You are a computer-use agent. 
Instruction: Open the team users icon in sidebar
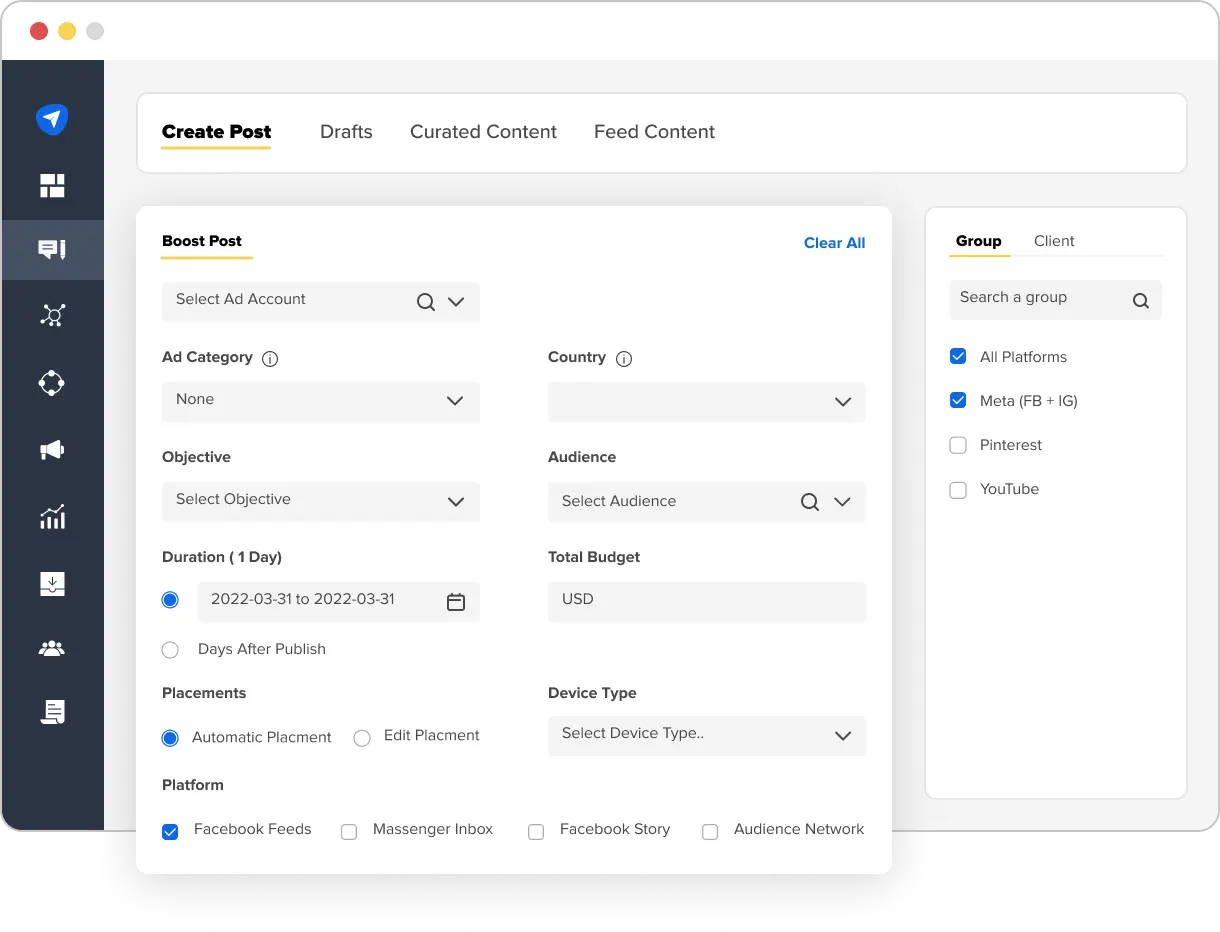pyautogui.click(x=52, y=649)
